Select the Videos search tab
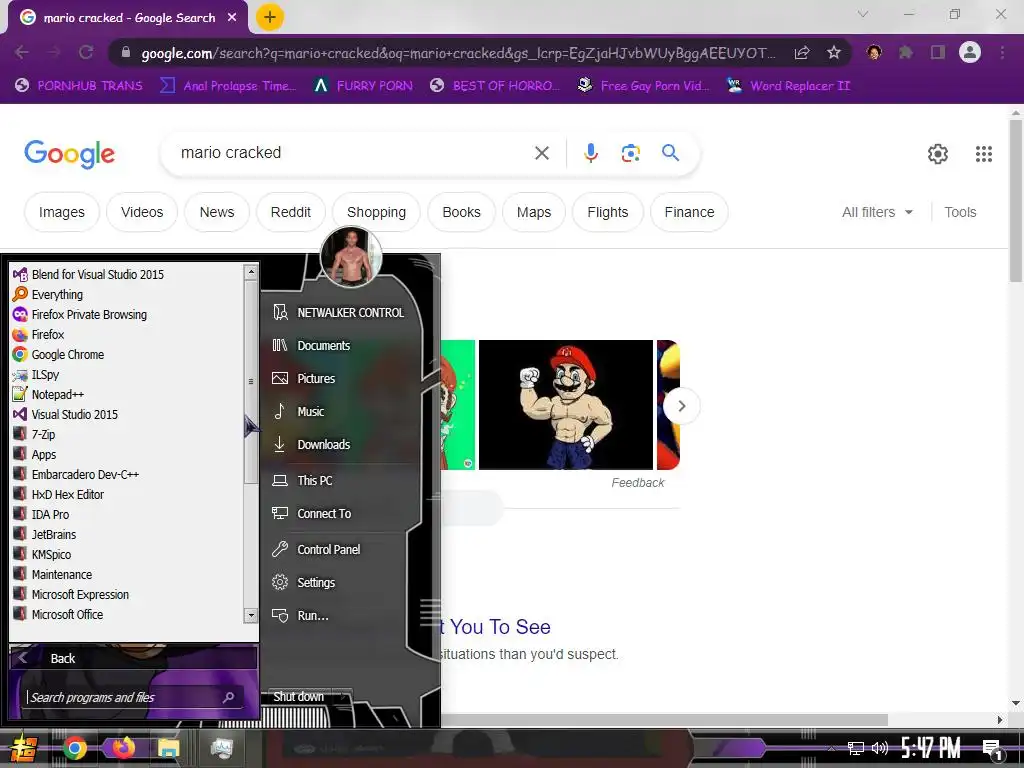Image resolution: width=1024 pixels, height=768 pixels. 142,212
